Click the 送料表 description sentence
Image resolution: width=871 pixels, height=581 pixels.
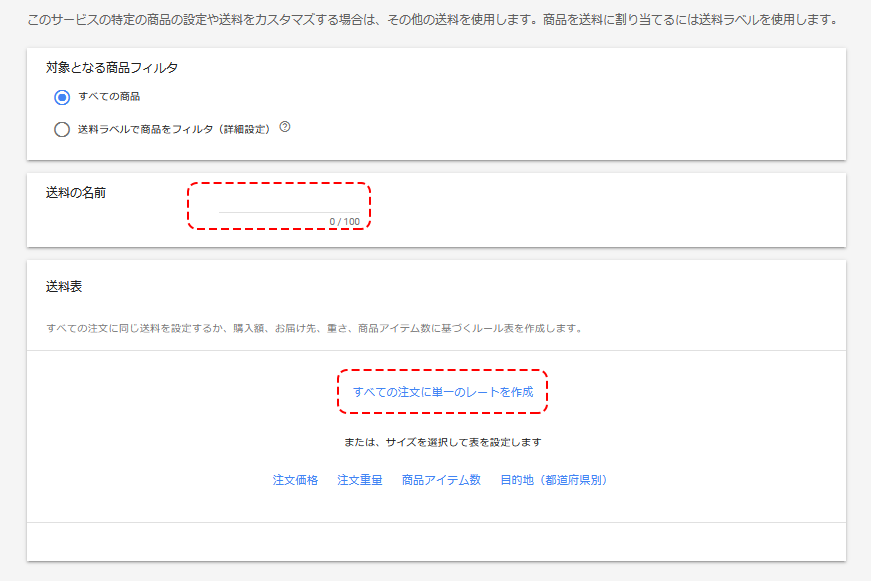[314, 328]
